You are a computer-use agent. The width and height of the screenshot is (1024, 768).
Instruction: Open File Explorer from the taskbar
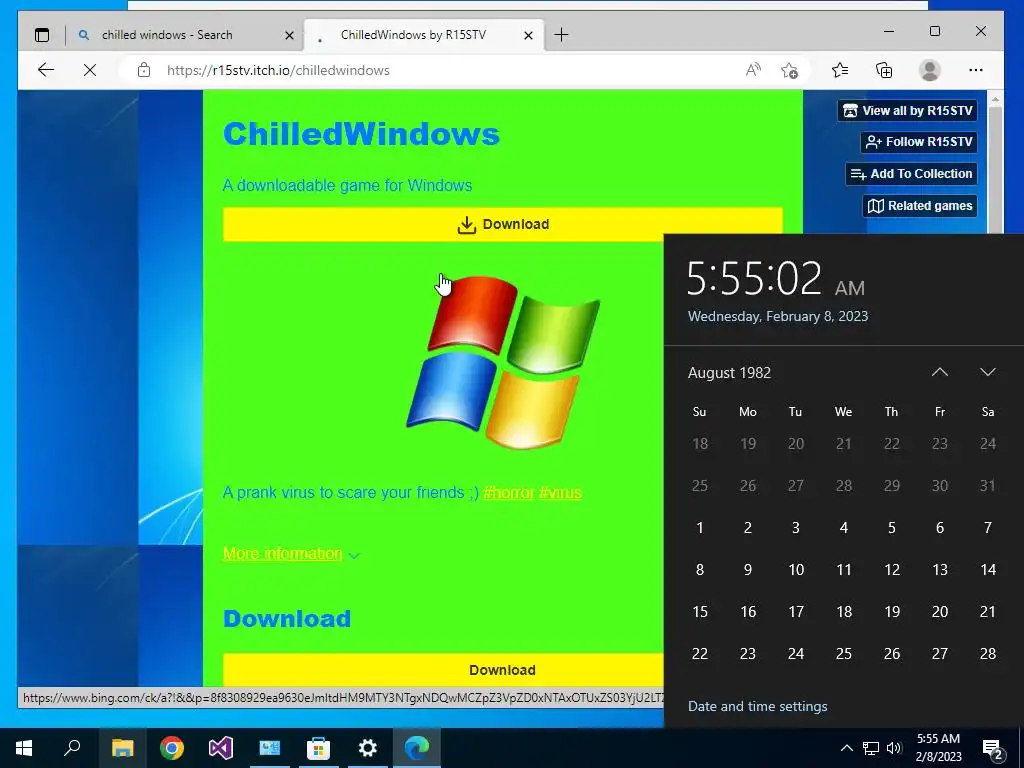click(x=122, y=748)
